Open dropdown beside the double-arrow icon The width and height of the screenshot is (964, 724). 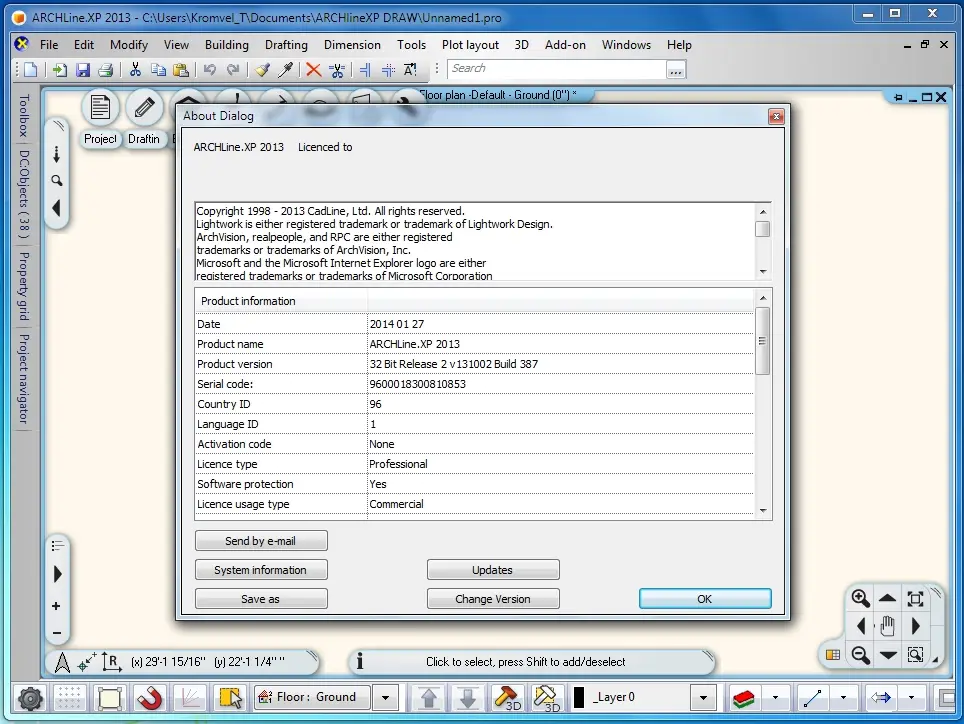(911, 698)
